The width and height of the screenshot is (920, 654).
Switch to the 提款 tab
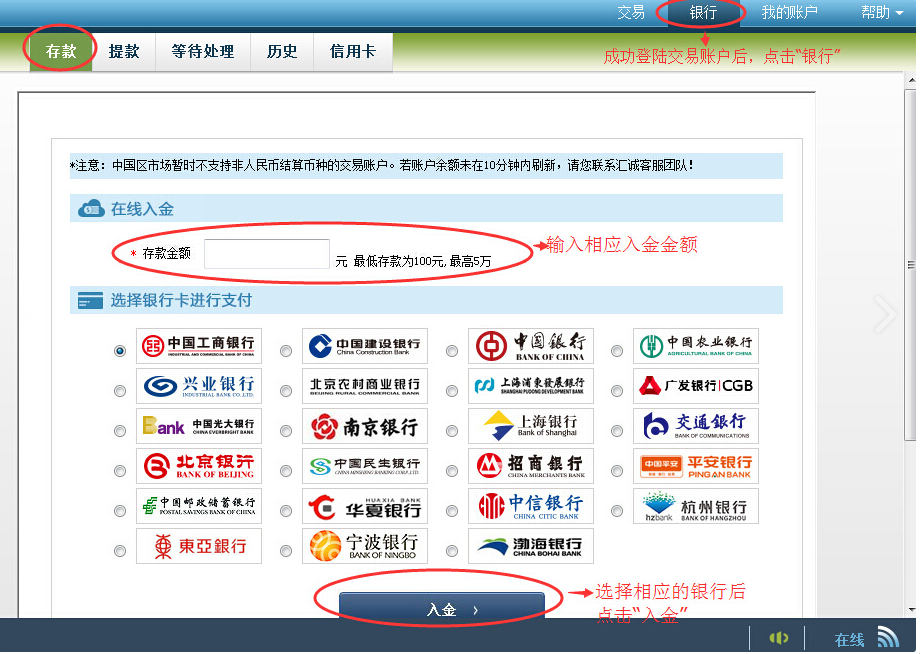coord(124,52)
